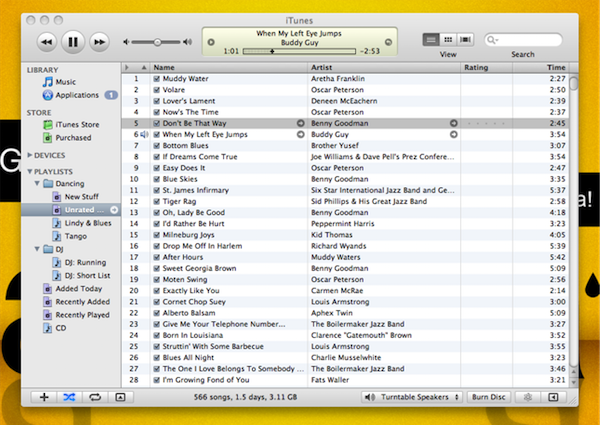Uncheck Muddy Water song
This screenshot has height=425, width=600.
pos(157,79)
